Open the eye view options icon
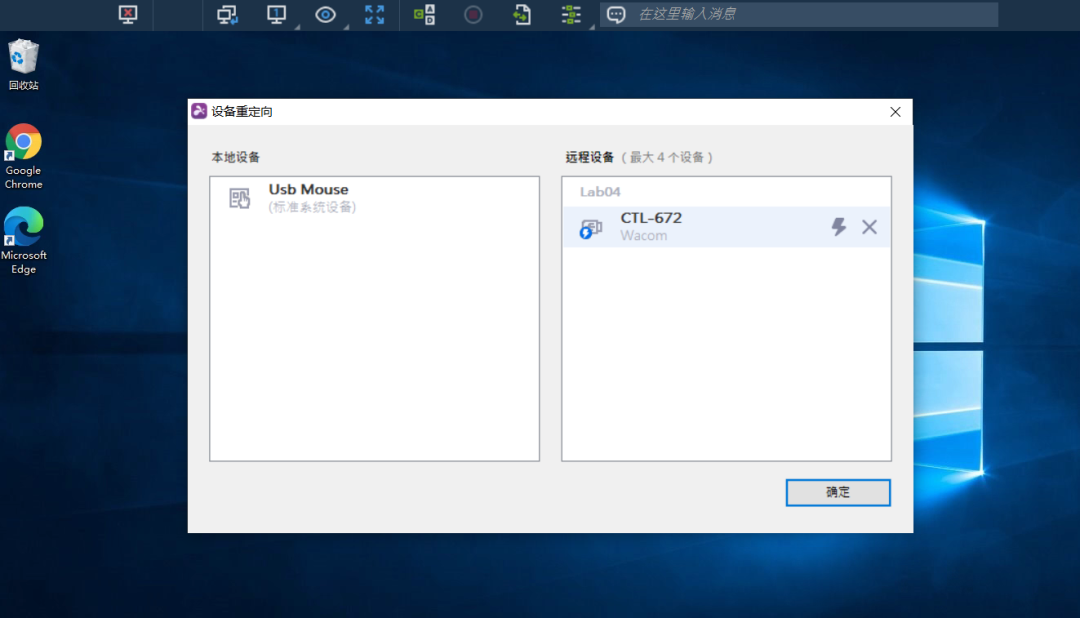The image size is (1080, 618). pyautogui.click(x=325, y=14)
